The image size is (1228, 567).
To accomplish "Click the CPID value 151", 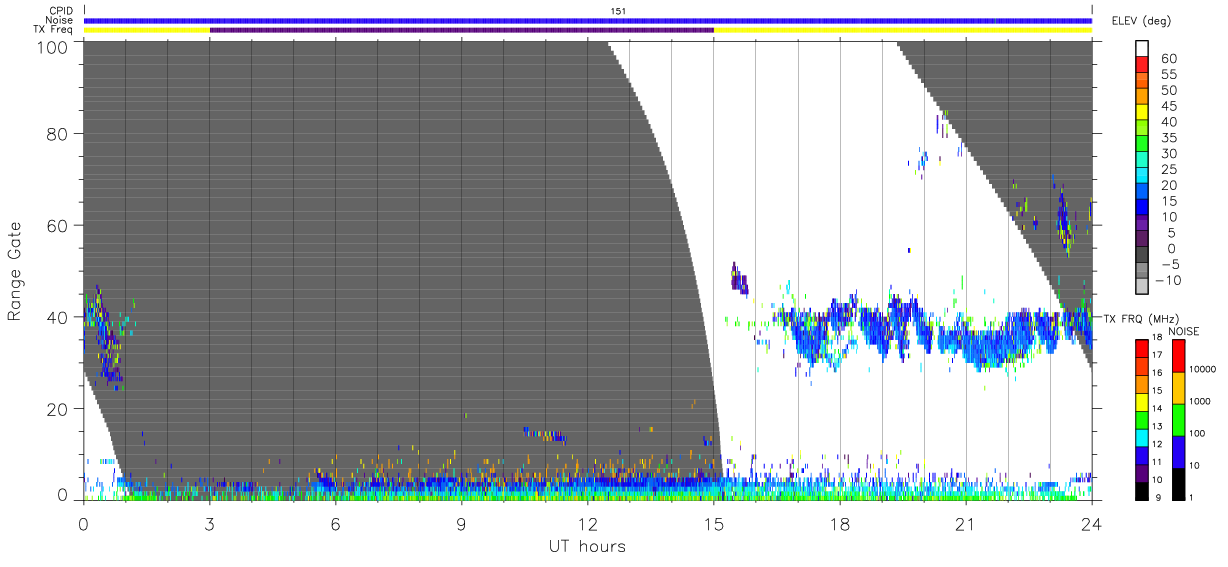I will coord(618,11).
